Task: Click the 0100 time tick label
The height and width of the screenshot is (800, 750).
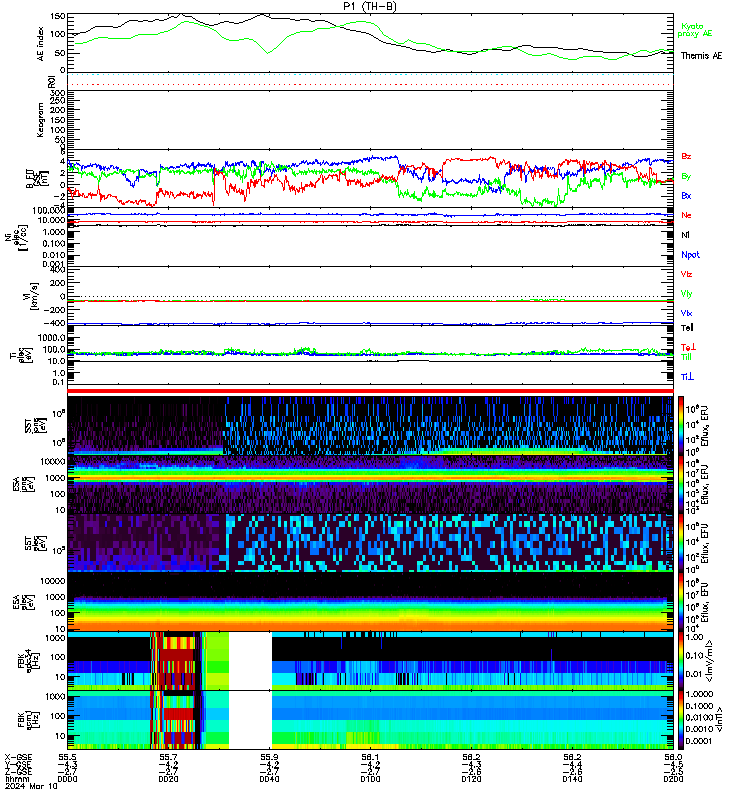Action: point(370,779)
